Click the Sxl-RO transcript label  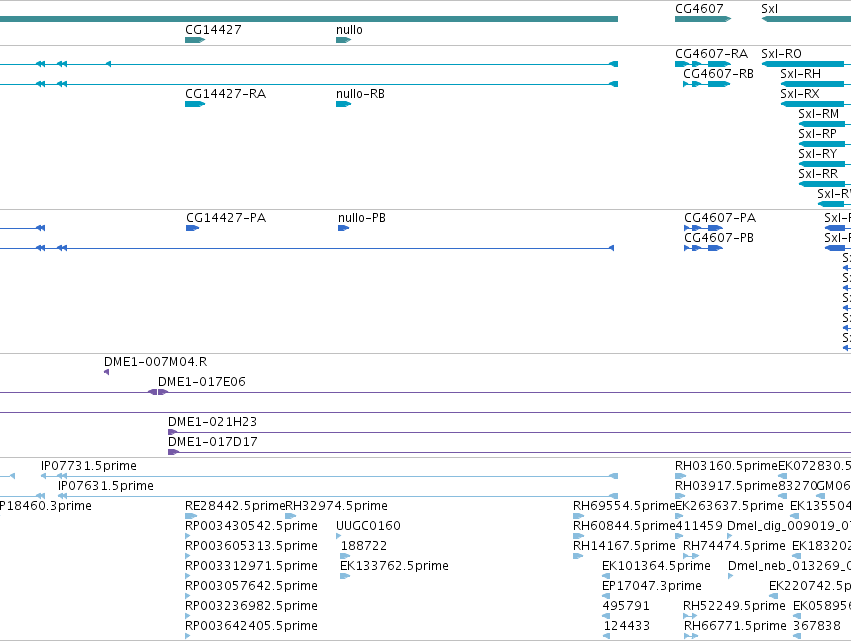click(x=782, y=54)
